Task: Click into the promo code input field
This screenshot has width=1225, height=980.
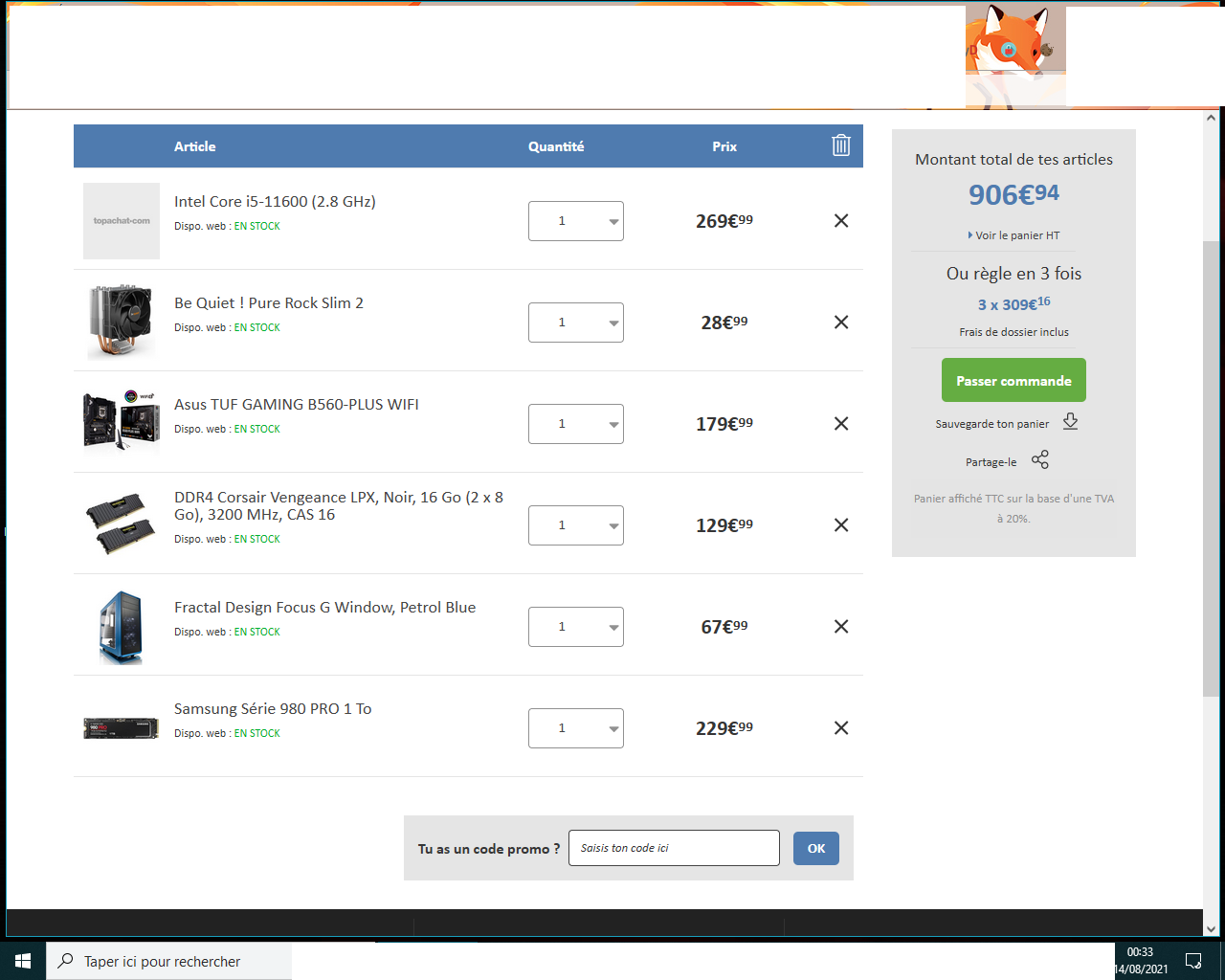Action: tap(674, 848)
